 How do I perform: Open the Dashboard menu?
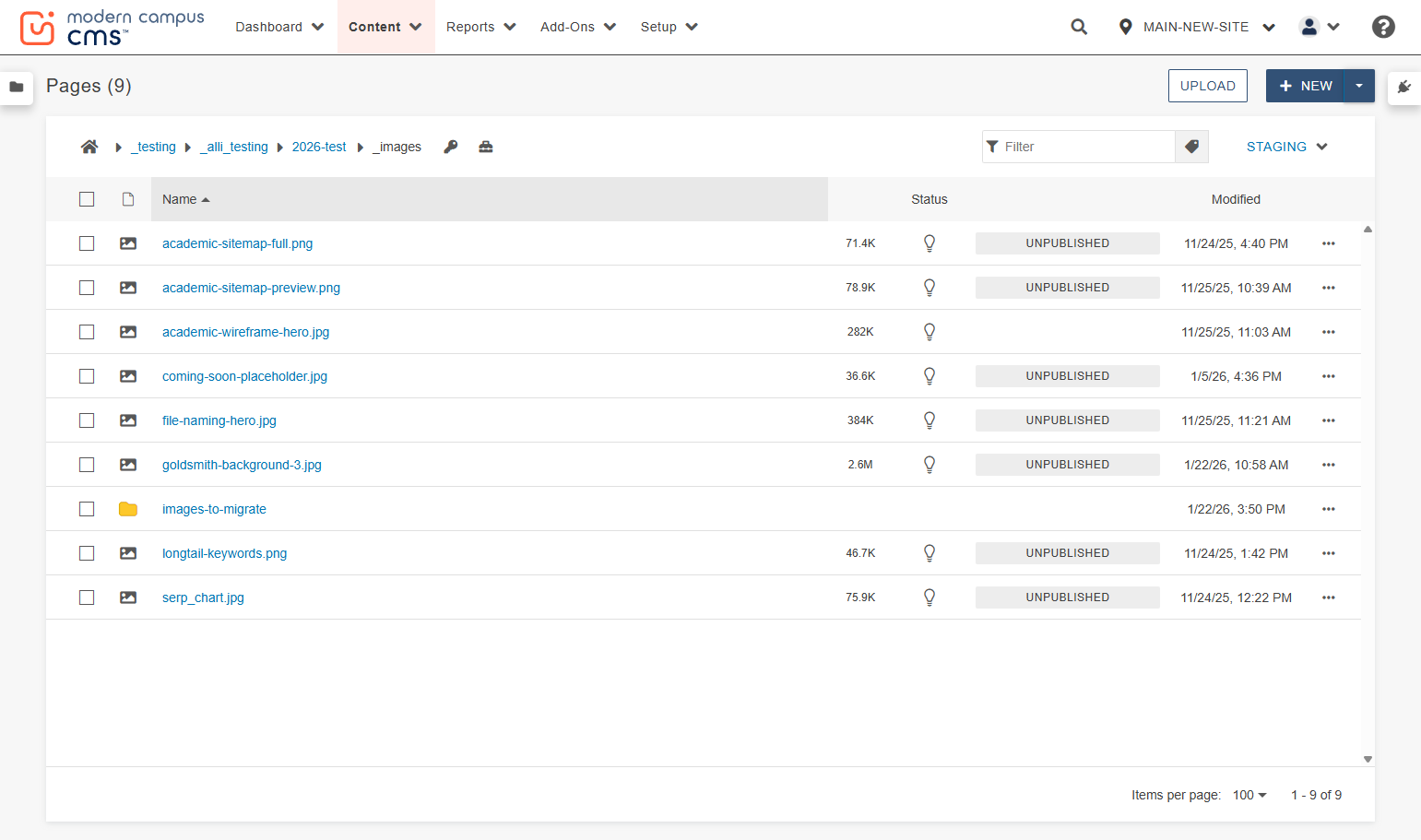click(x=279, y=27)
